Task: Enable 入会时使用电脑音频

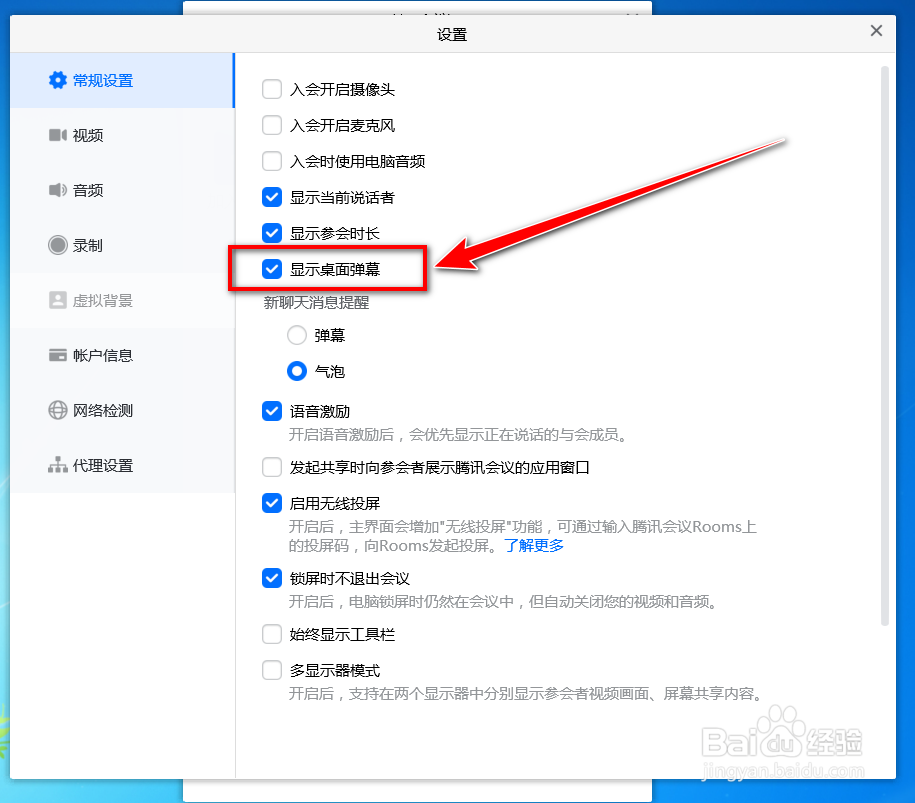Action: pos(271,161)
